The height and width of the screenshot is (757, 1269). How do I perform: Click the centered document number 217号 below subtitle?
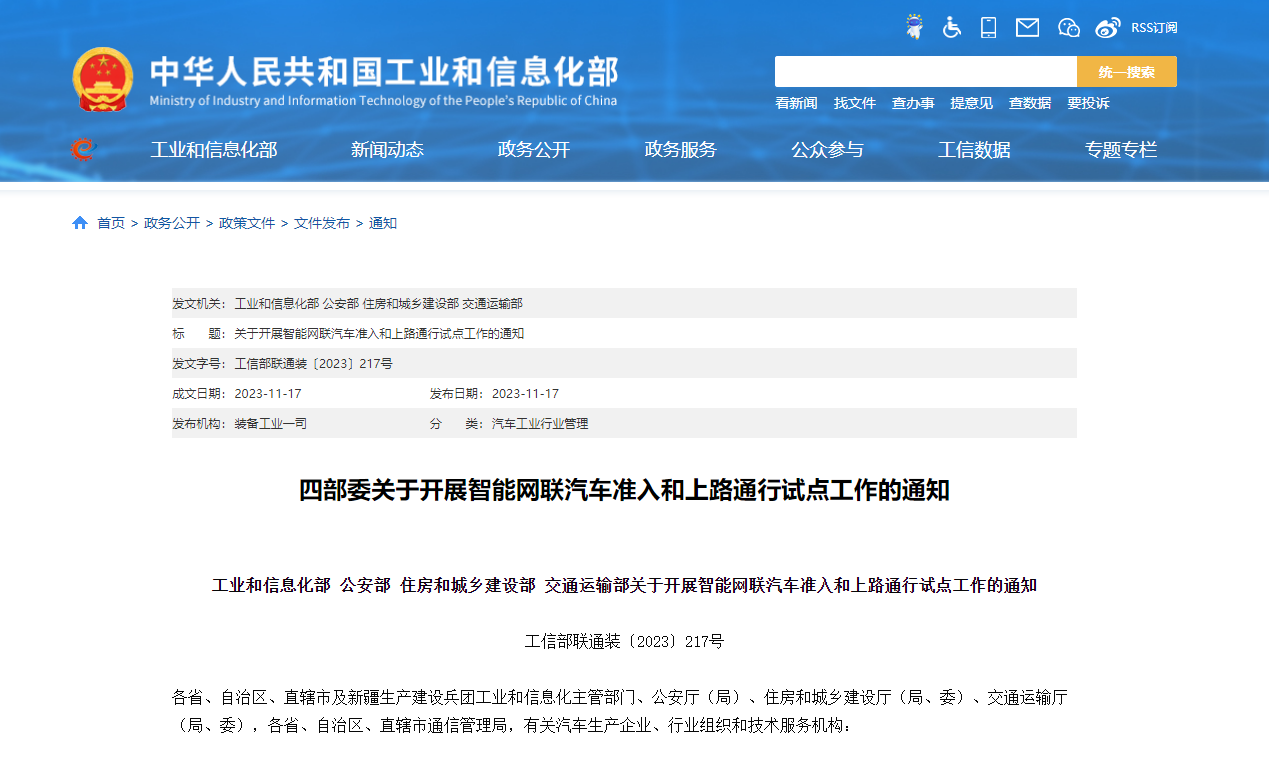tap(624, 641)
